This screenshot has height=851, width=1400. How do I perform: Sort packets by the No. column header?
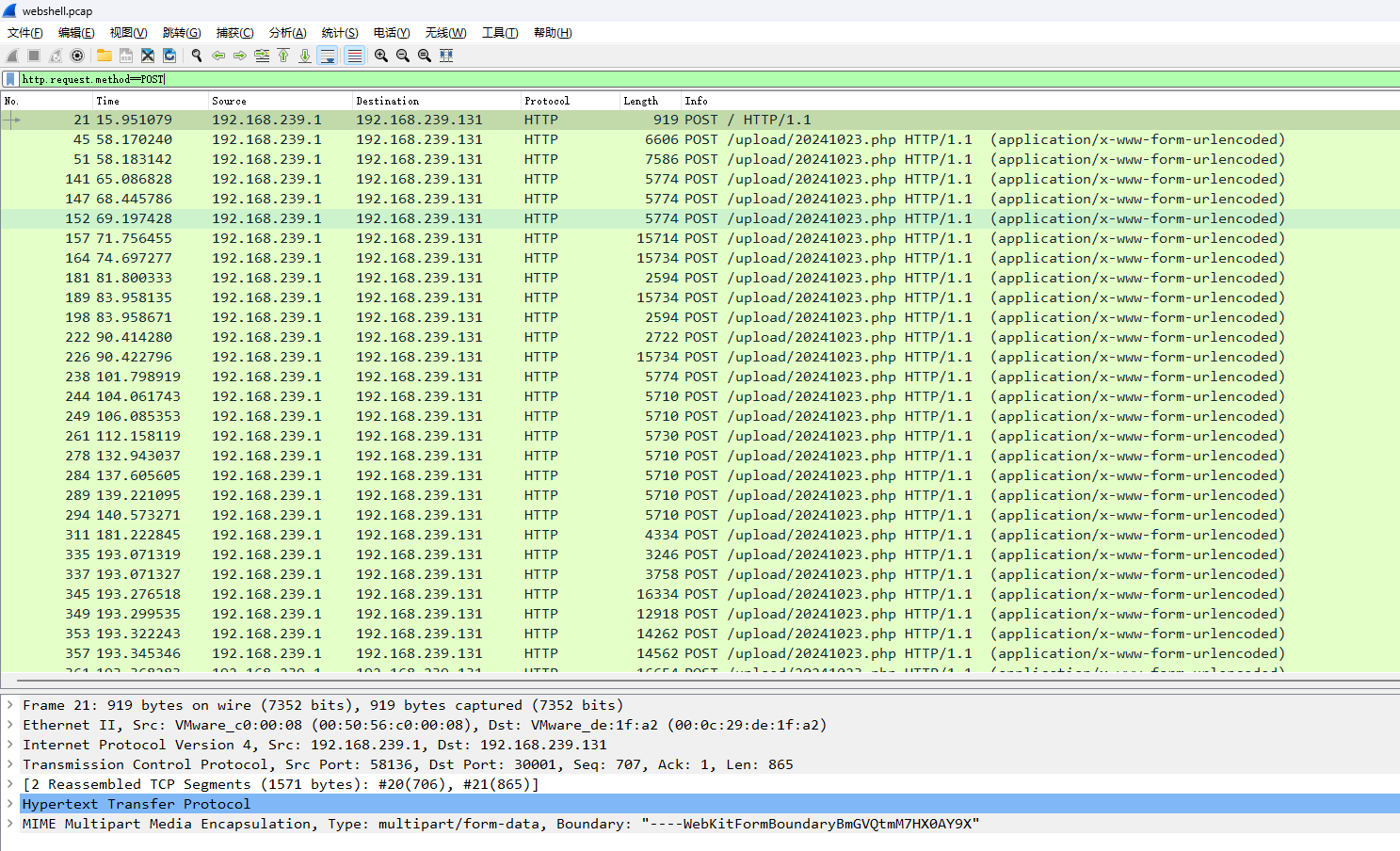click(46, 101)
